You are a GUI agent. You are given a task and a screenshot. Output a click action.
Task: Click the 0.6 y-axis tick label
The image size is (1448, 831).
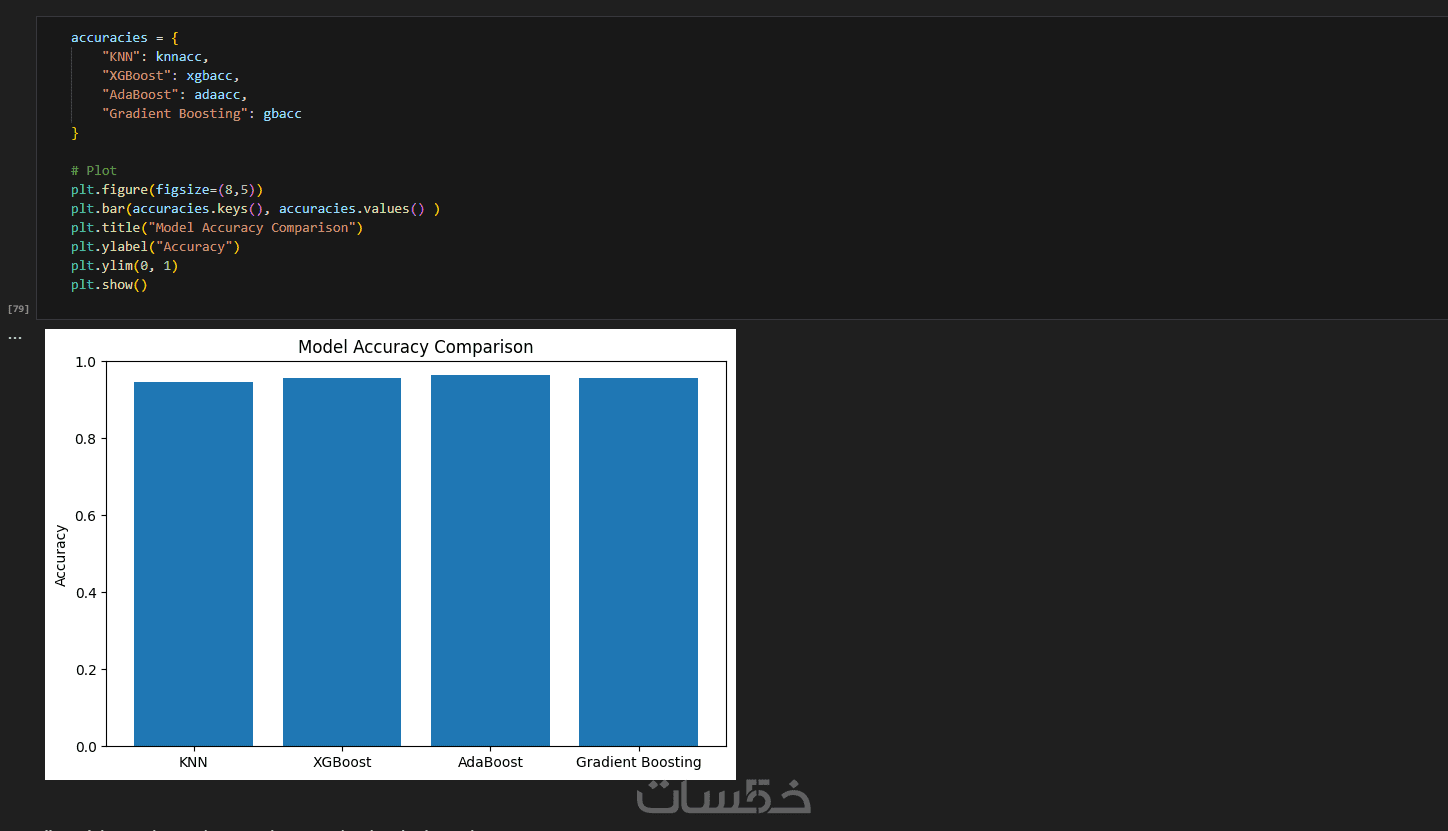pyautogui.click(x=86, y=516)
